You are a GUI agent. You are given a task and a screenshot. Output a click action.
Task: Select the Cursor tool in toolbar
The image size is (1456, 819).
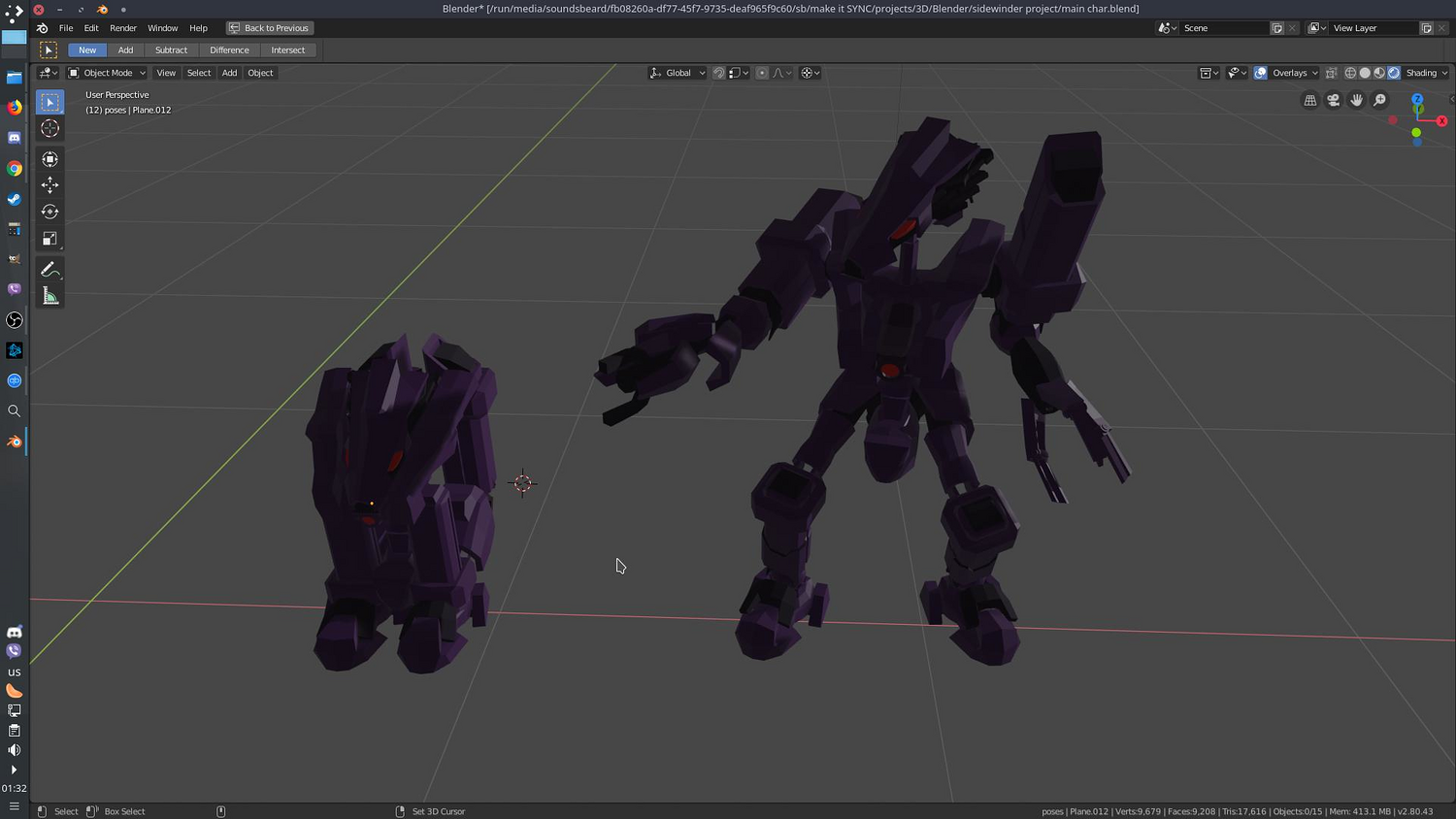(x=50, y=129)
